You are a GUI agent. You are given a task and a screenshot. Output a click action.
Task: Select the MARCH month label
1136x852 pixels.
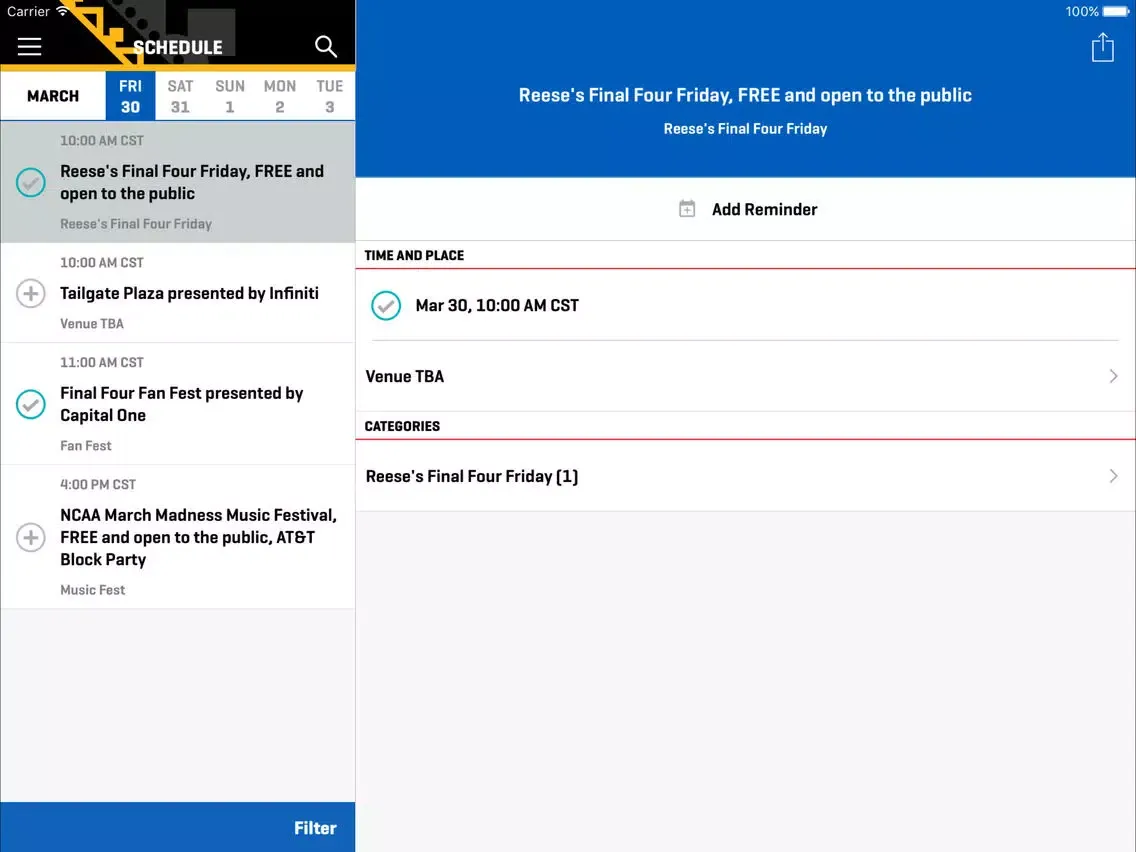coord(53,96)
